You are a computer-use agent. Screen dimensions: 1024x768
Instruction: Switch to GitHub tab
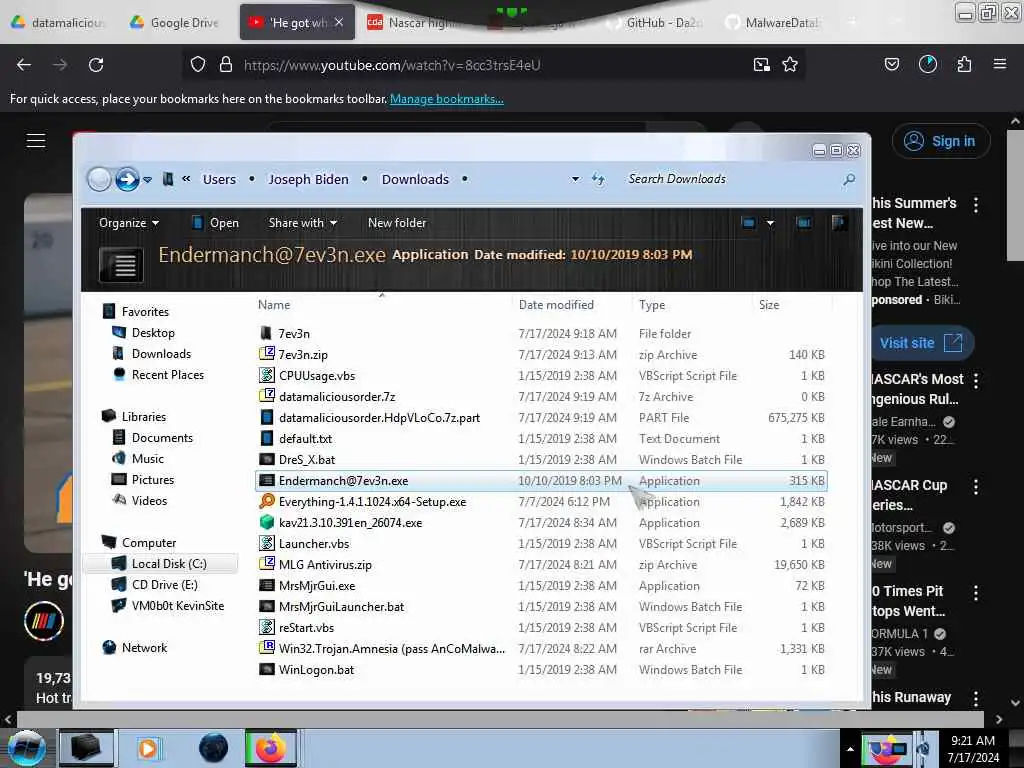point(656,23)
